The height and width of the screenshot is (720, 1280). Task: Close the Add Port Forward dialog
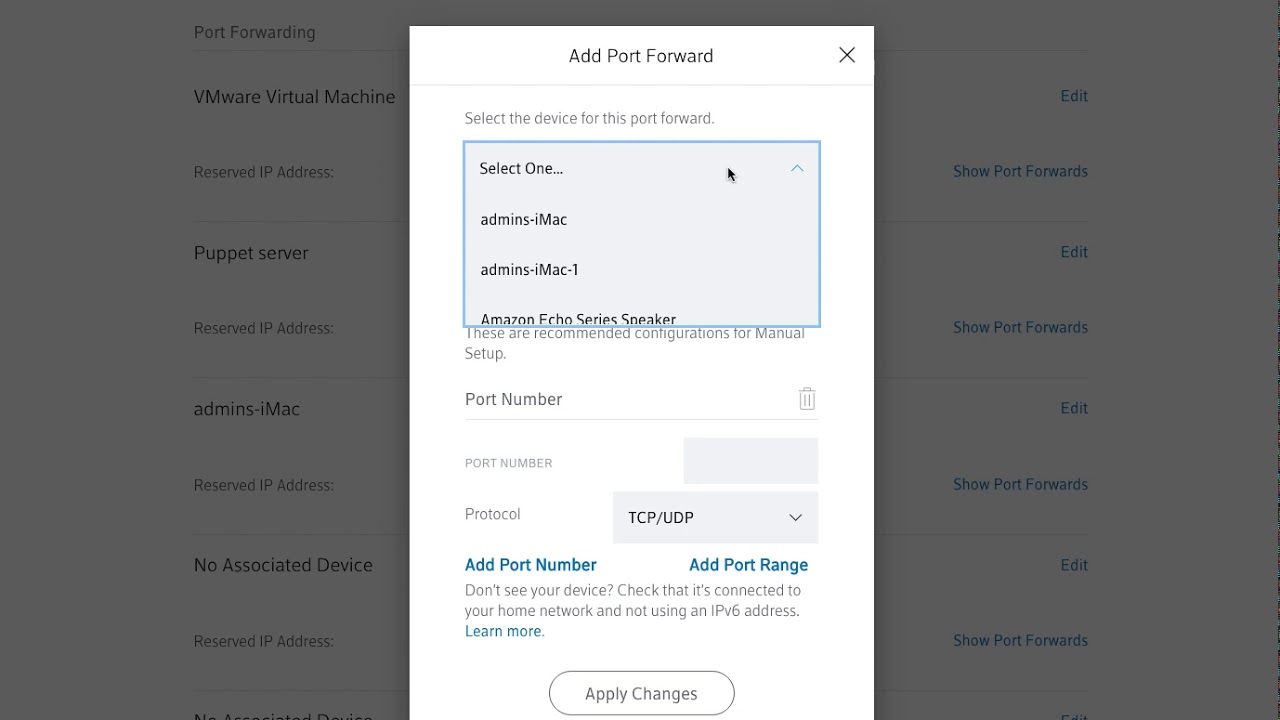[x=847, y=56]
